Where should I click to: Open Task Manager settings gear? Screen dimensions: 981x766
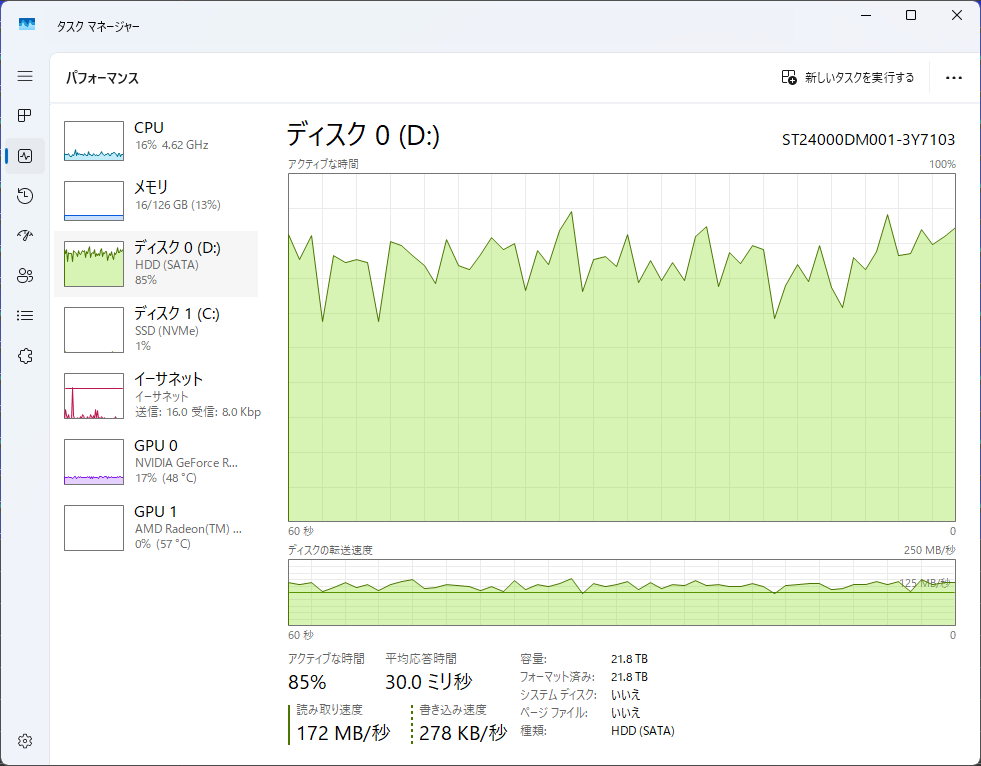point(25,741)
